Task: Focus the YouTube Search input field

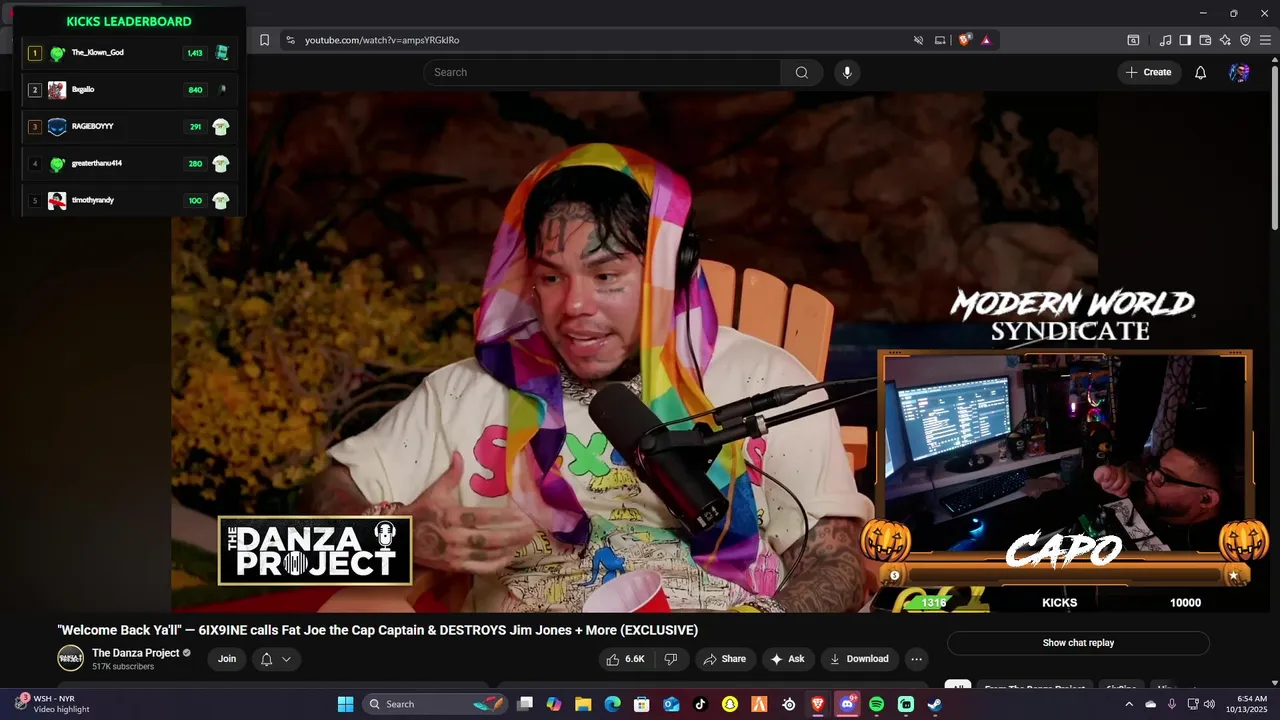Action: tap(602, 72)
